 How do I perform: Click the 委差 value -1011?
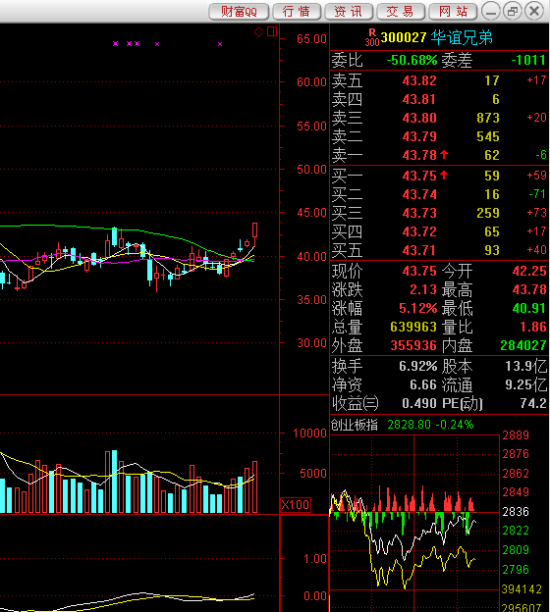528,60
